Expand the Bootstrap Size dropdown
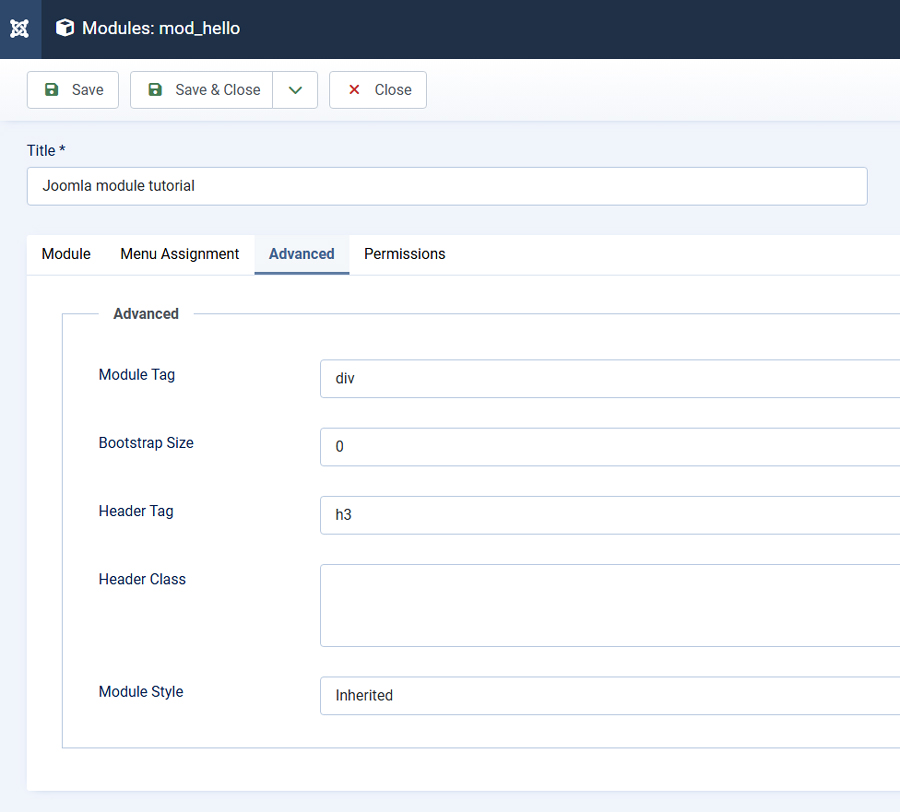Viewport: 900px width, 812px height. pyautogui.click(x=610, y=447)
